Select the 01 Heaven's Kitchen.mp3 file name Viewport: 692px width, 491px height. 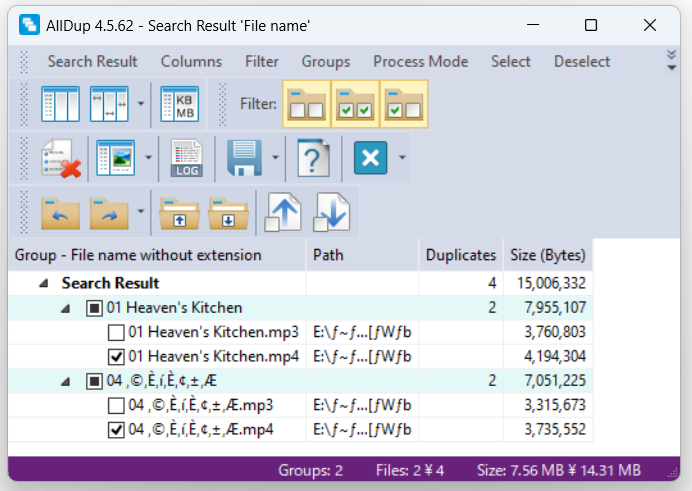(x=213, y=332)
